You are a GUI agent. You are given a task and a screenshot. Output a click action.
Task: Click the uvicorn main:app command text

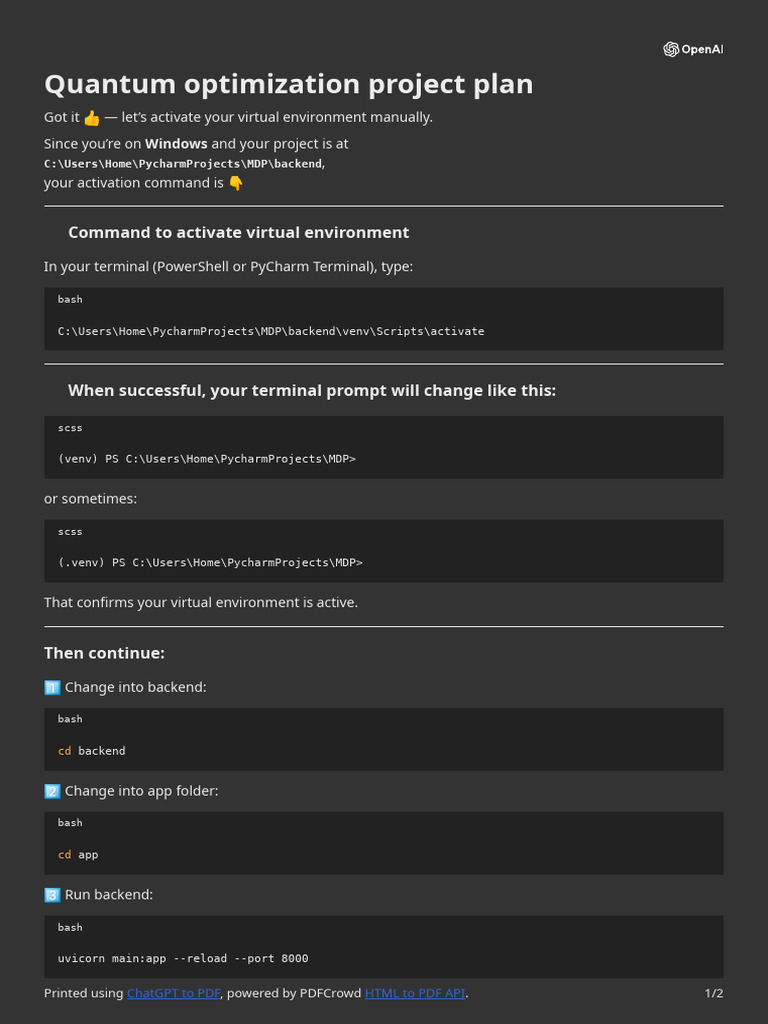click(183, 959)
